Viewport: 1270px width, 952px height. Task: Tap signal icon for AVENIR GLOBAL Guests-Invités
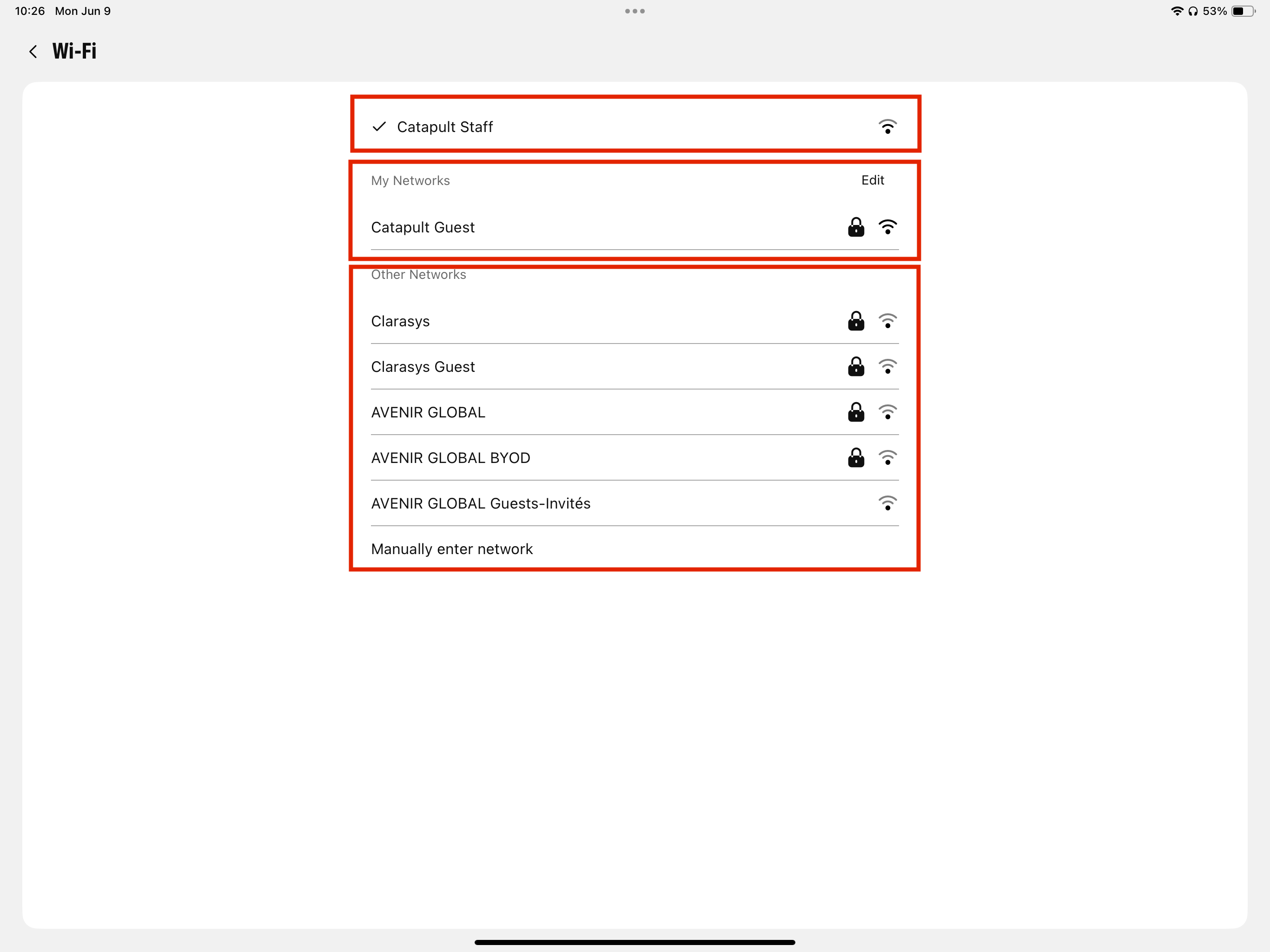[x=887, y=503]
